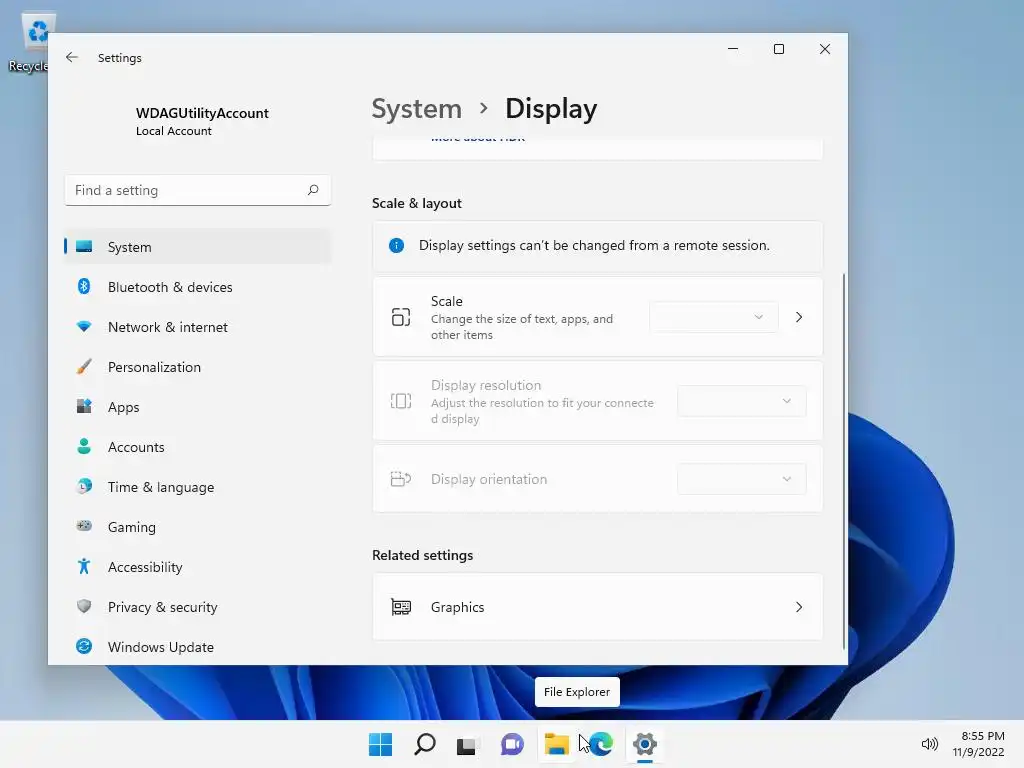Focus the Find a setting search box
1024x768 pixels.
click(x=198, y=190)
